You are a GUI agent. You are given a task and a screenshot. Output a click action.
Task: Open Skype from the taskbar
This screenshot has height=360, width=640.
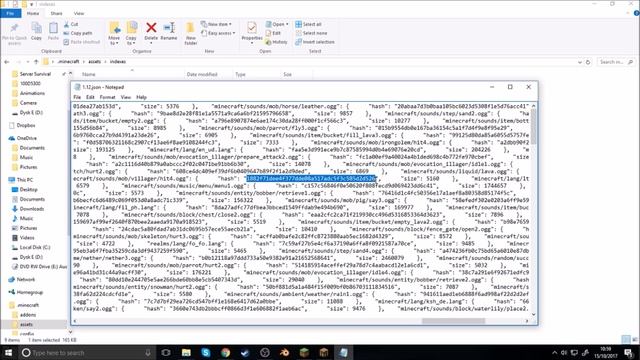click(x=206, y=353)
